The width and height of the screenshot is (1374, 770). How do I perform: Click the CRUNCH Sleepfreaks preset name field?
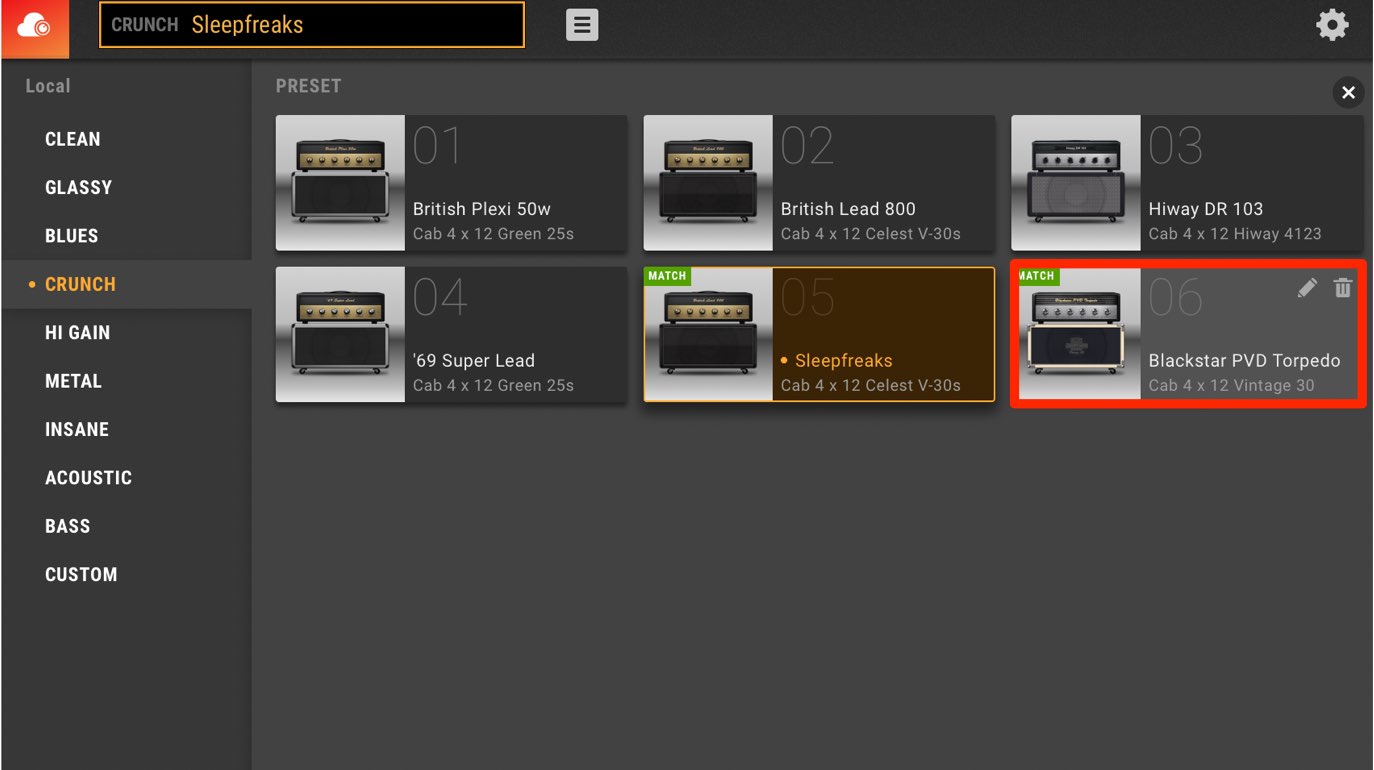pos(312,25)
